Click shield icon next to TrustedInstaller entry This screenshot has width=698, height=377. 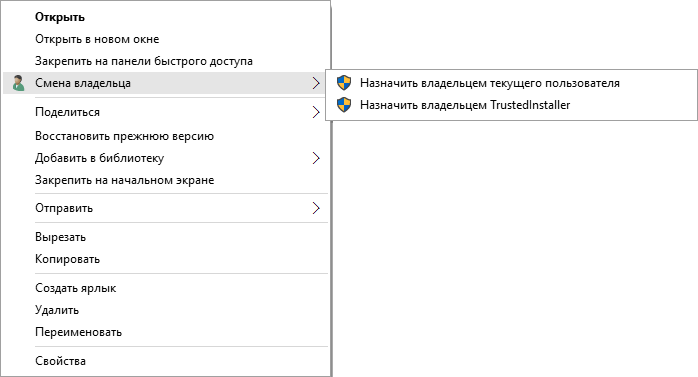coord(344,105)
